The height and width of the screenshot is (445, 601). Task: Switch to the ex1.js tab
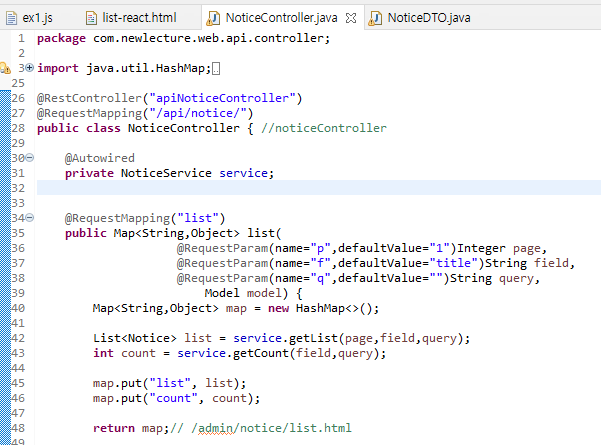(x=37, y=18)
